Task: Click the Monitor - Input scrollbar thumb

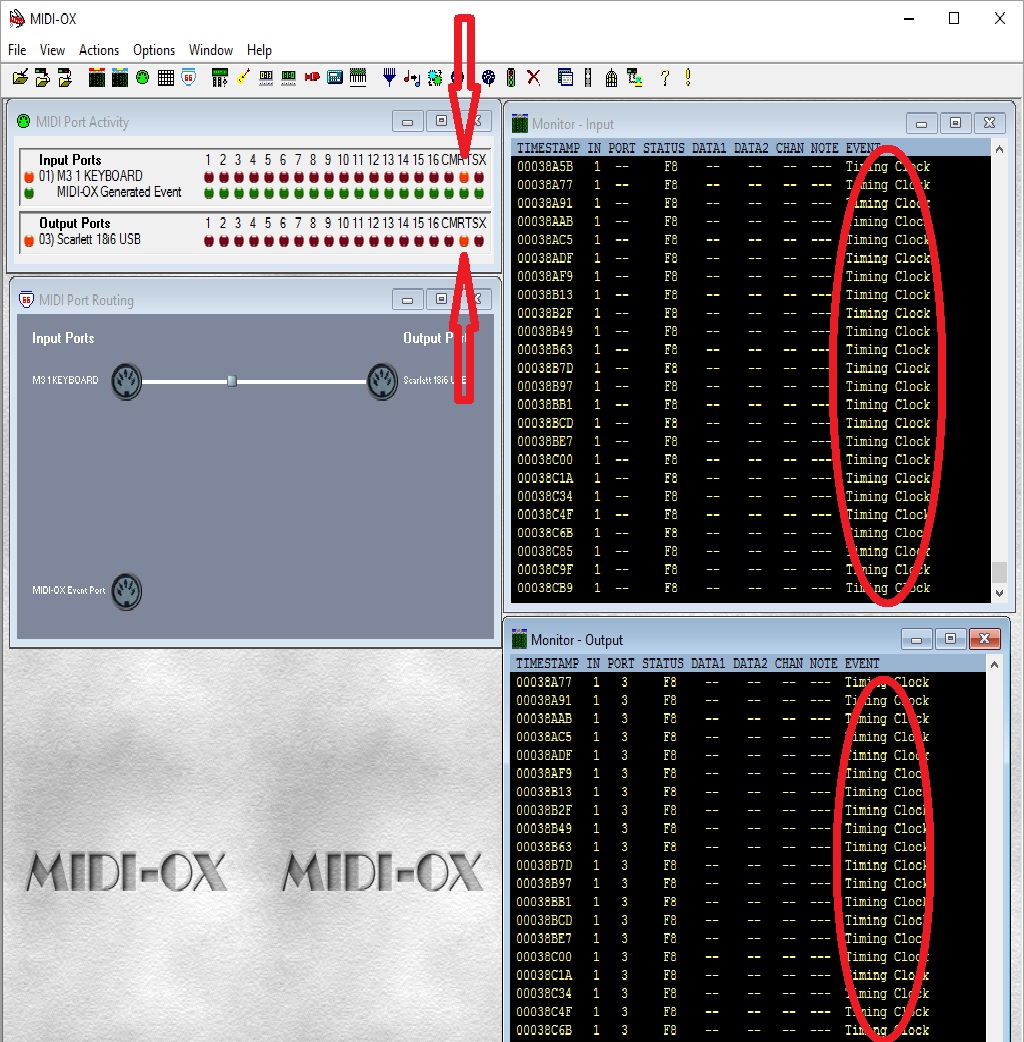Action: pyautogui.click(x=999, y=572)
